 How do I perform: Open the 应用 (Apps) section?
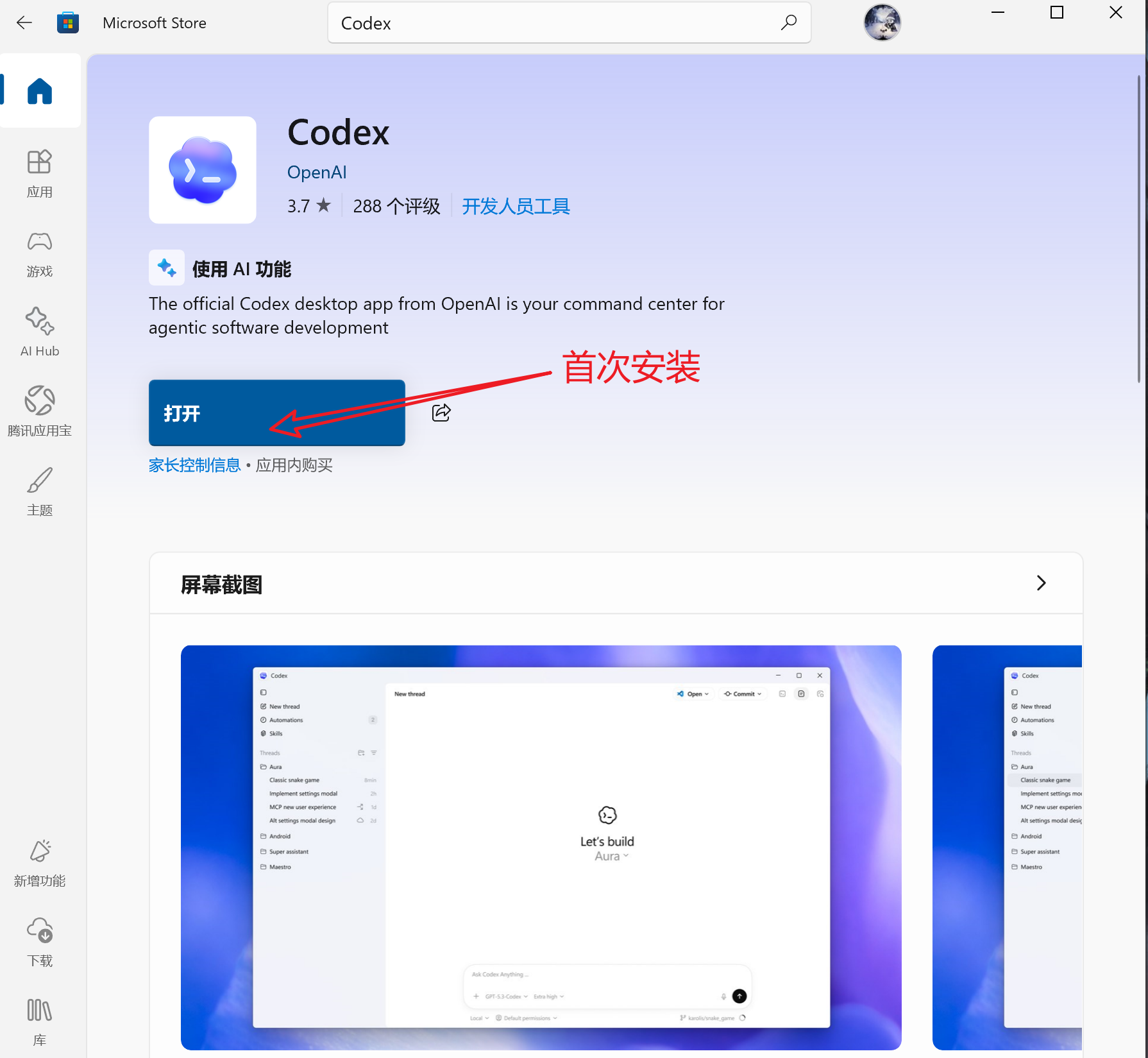(x=40, y=173)
